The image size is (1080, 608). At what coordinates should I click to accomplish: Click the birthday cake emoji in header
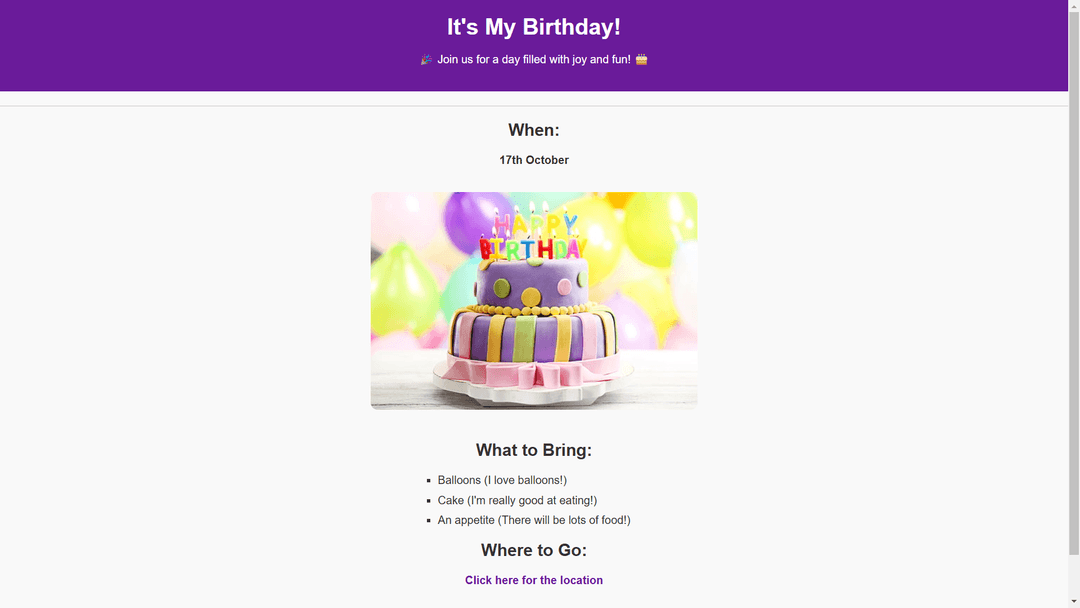click(x=641, y=60)
